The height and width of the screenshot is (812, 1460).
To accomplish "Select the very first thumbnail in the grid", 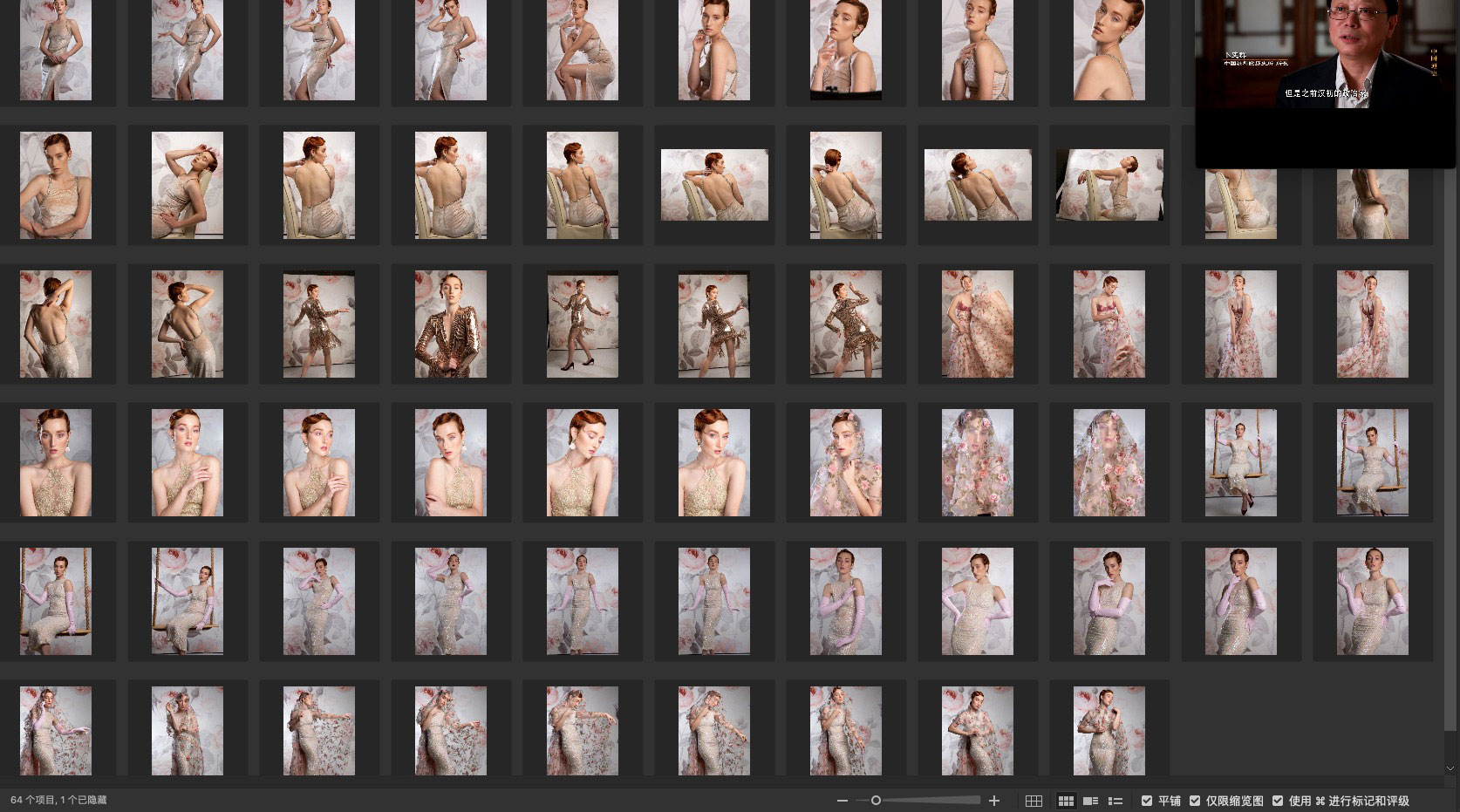I will [x=56, y=50].
